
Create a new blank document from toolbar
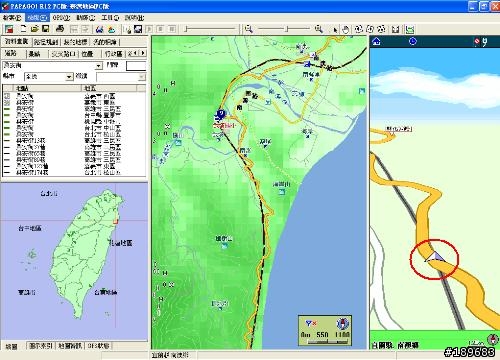pos(23,29)
